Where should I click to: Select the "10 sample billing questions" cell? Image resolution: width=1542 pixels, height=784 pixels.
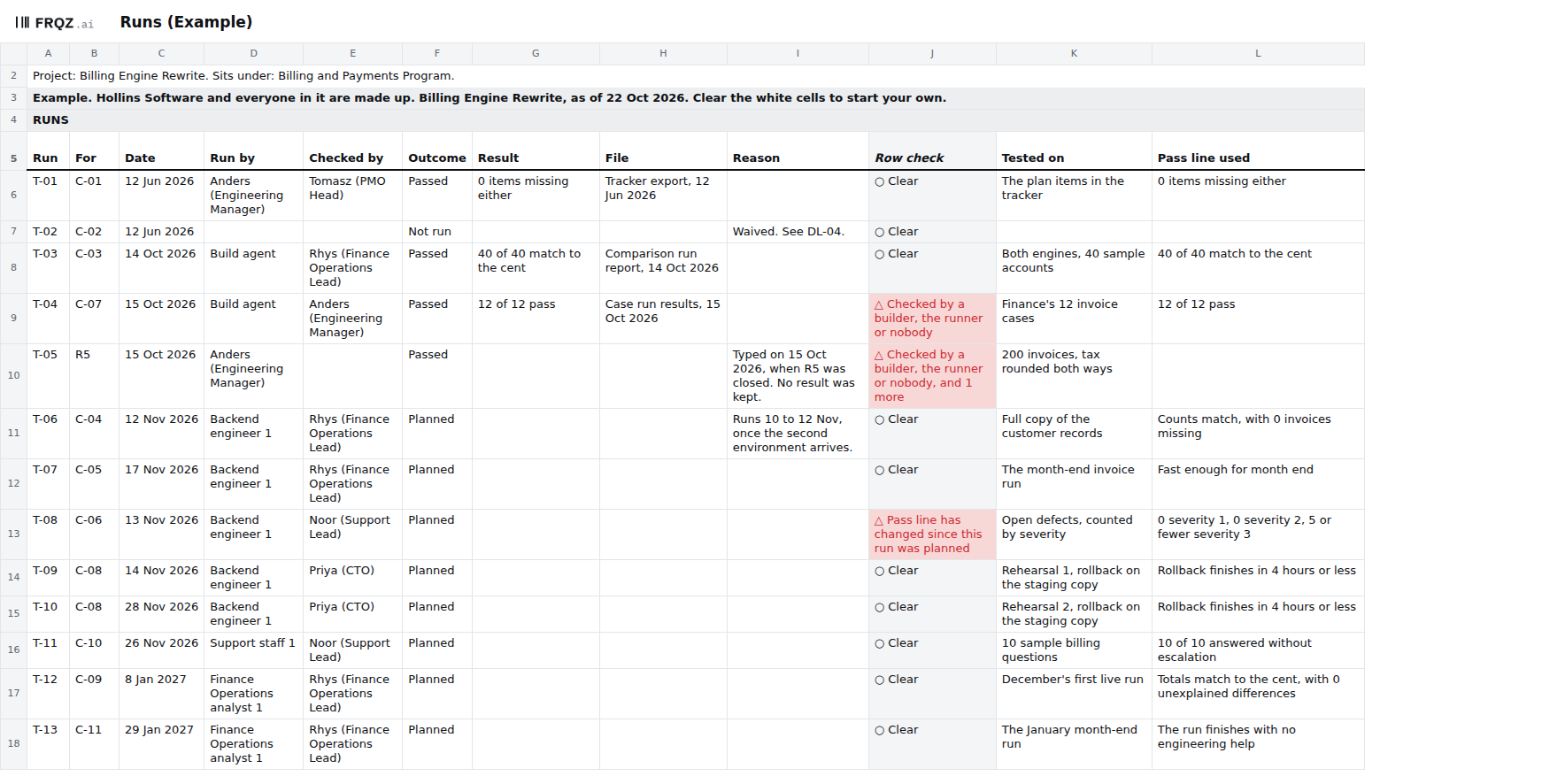click(x=1074, y=650)
